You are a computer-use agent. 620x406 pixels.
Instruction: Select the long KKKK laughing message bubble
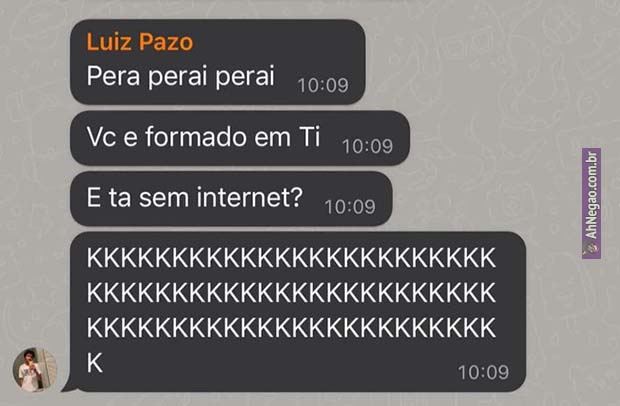point(298,312)
